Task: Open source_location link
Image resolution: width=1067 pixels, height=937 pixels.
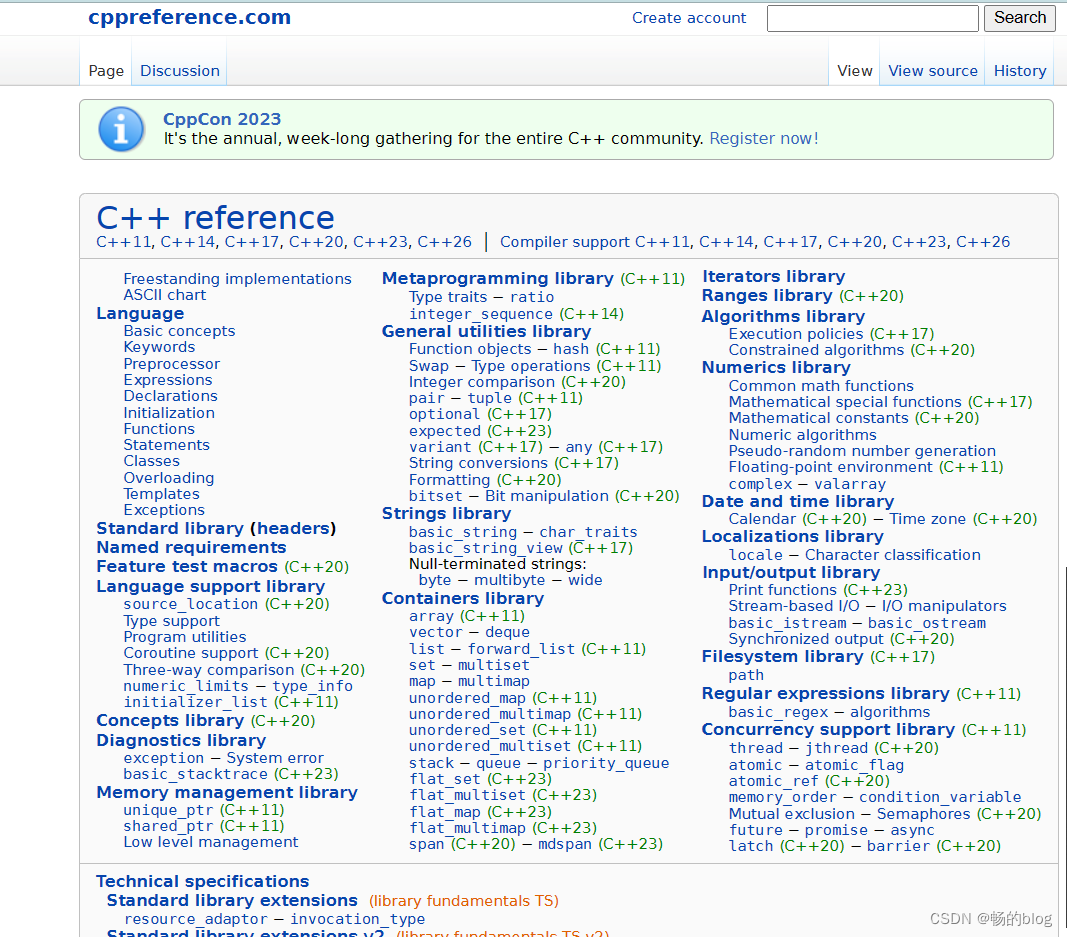Action: coord(191,604)
